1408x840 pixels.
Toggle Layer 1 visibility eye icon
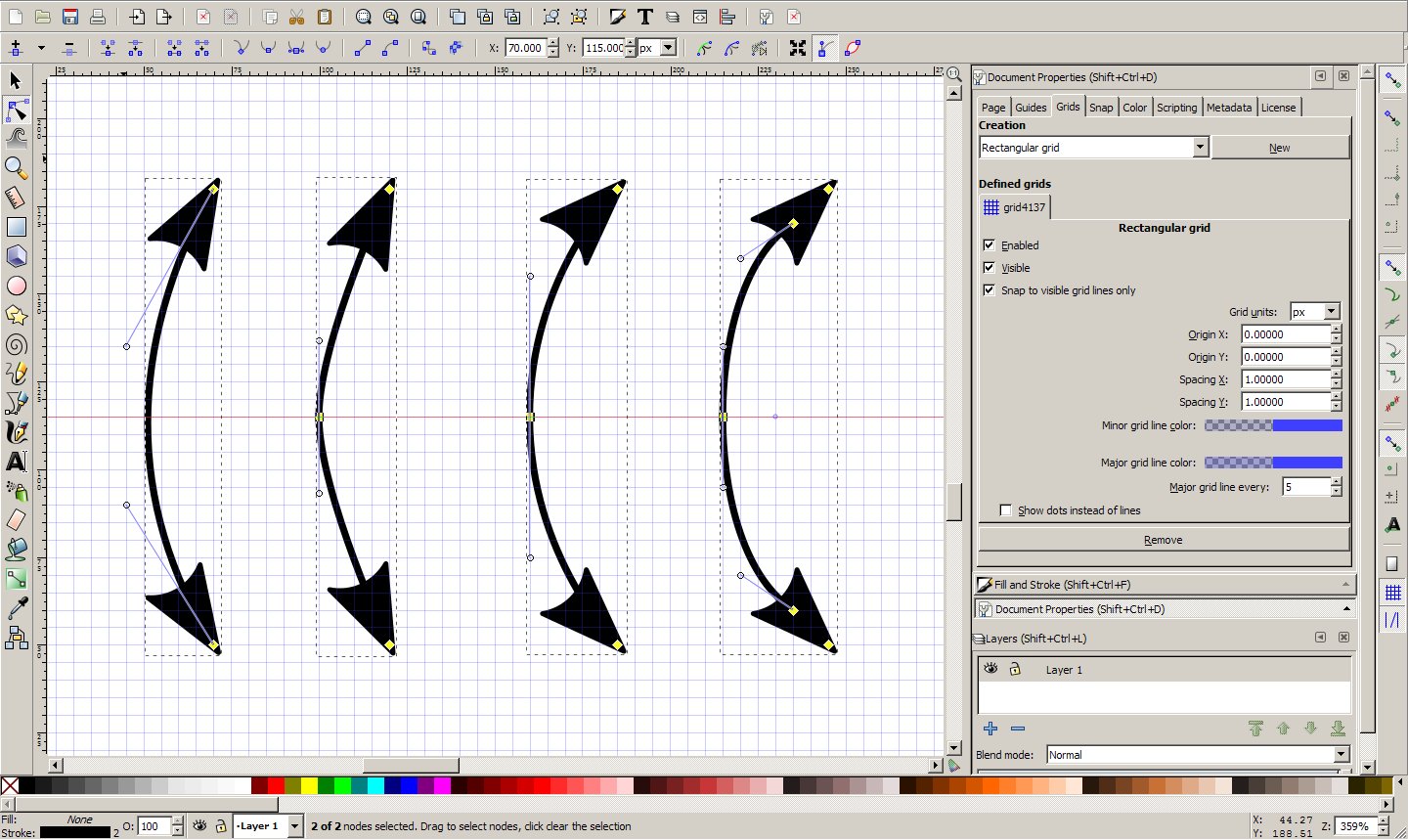pyautogui.click(x=990, y=669)
